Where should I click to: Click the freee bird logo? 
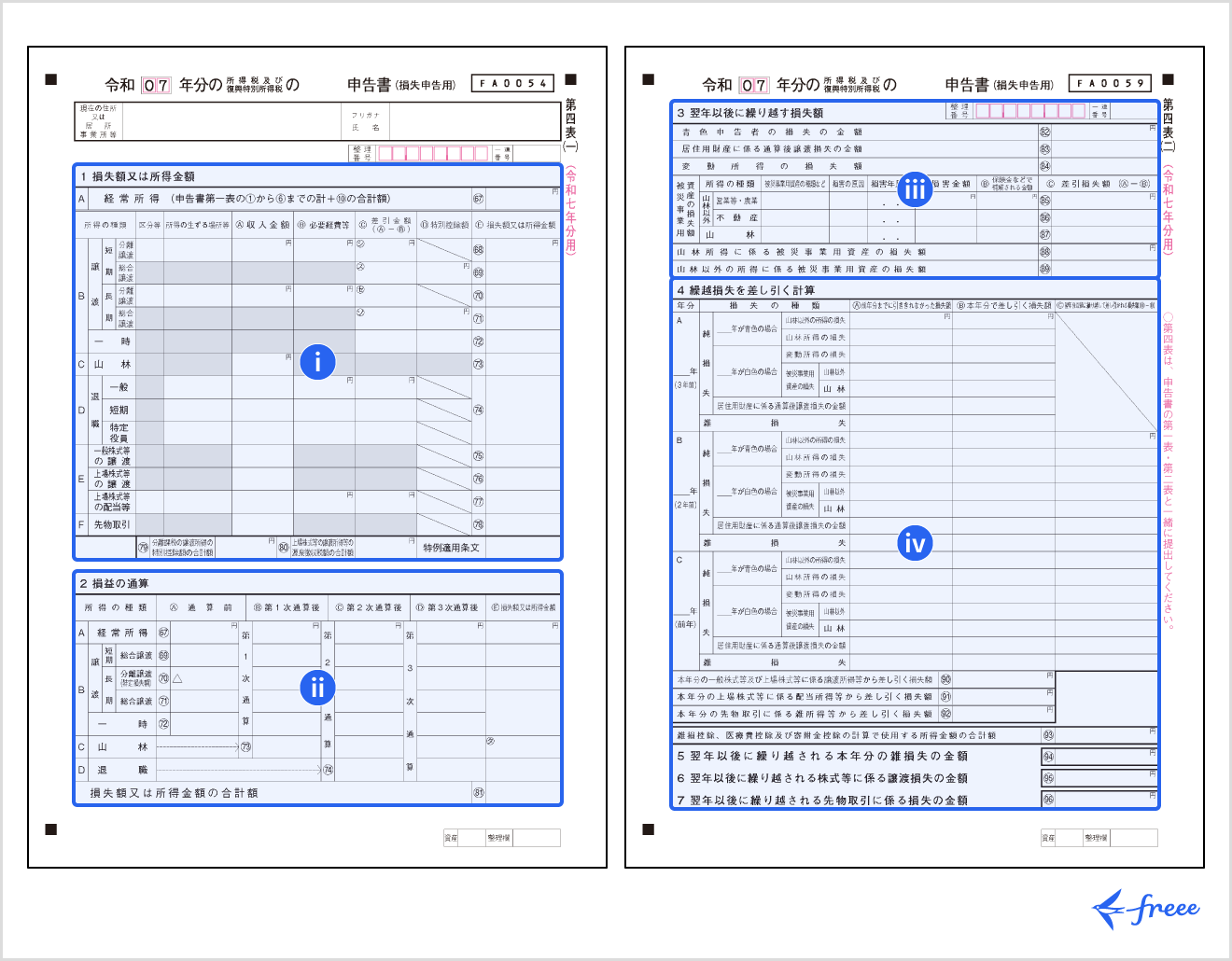coord(1145,909)
